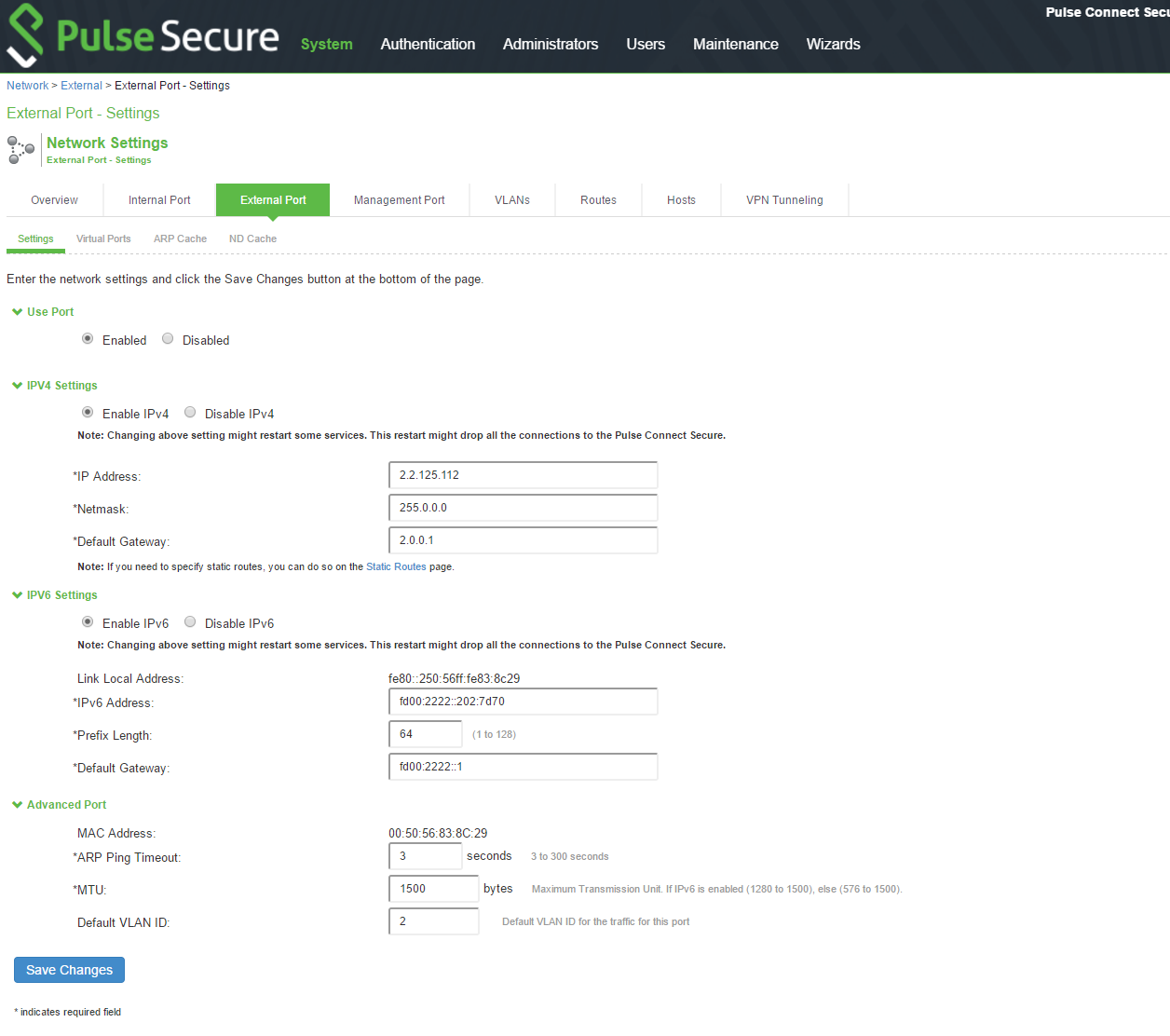Open the ND Cache sub-tab
Image resolution: width=1170 pixels, height=1036 pixels.
coord(252,239)
